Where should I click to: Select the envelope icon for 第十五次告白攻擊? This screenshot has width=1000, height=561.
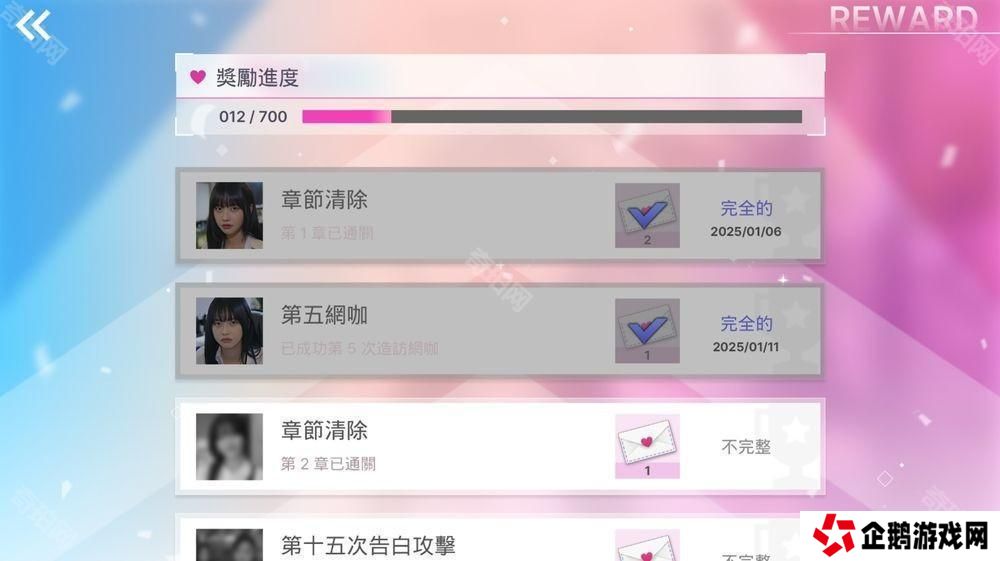click(x=647, y=546)
